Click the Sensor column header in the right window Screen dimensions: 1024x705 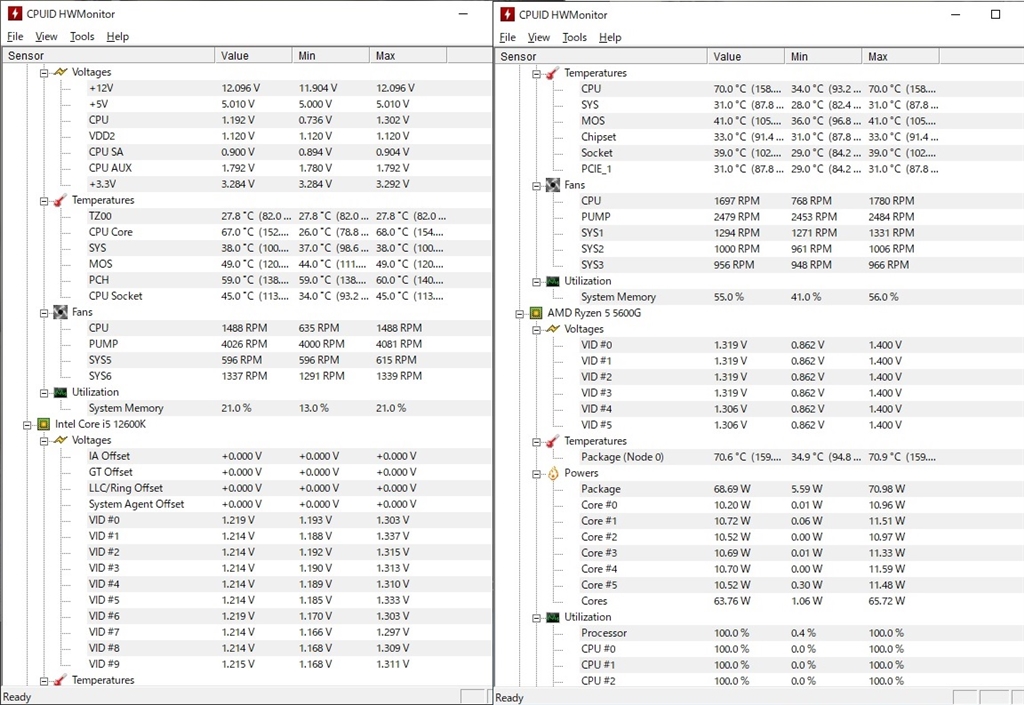tap(601, 57)
